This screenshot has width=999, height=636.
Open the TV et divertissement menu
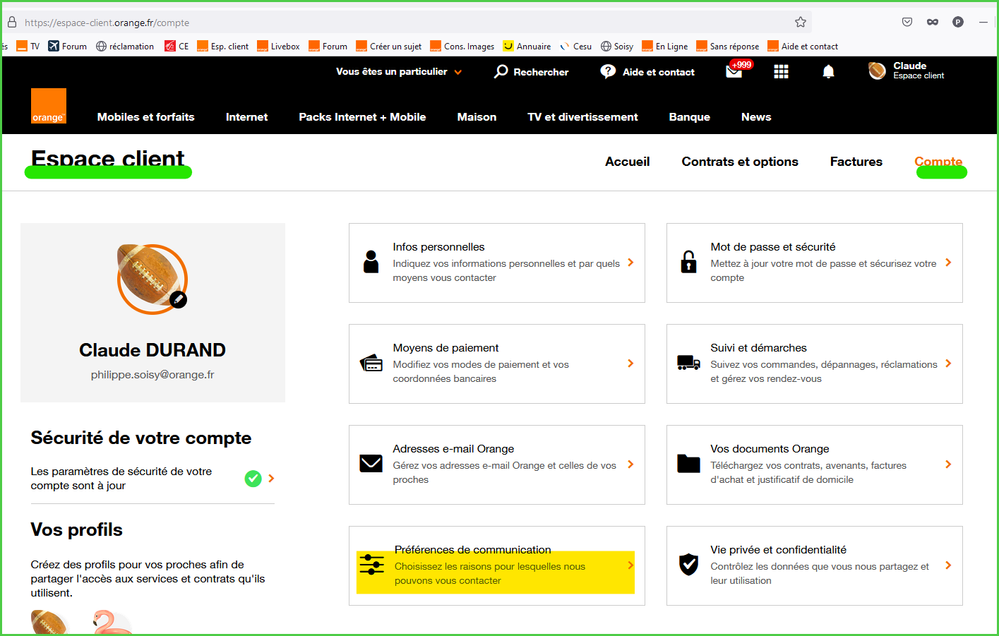[x=582, y=117]
